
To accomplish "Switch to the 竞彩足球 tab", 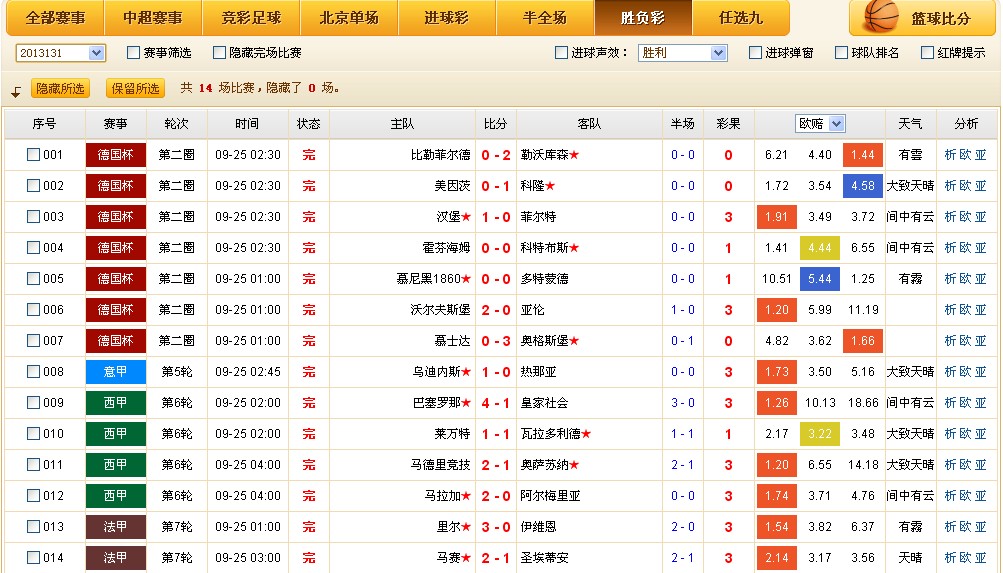I will 250,18.
